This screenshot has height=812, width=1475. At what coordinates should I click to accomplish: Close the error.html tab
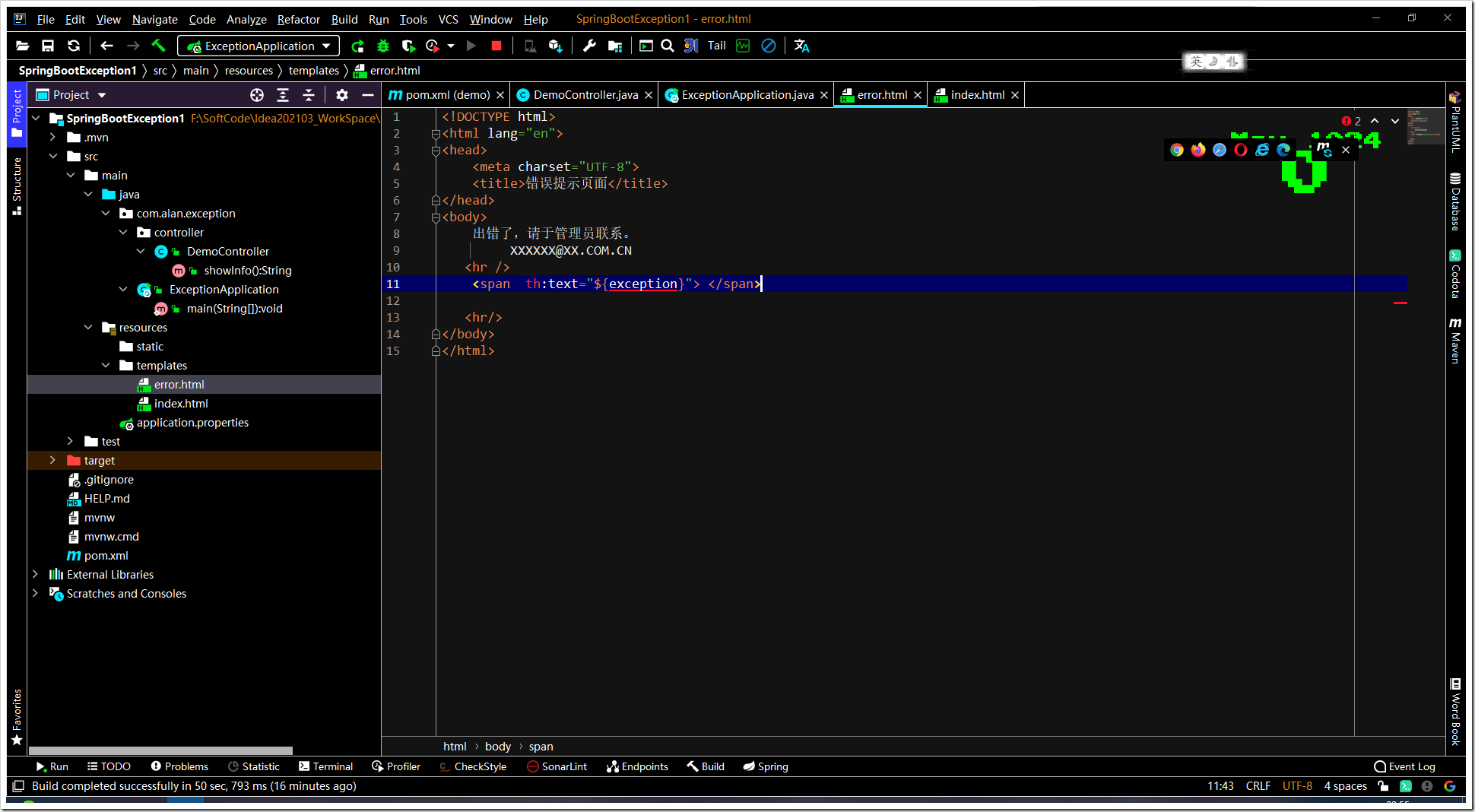tap(918, 95)
